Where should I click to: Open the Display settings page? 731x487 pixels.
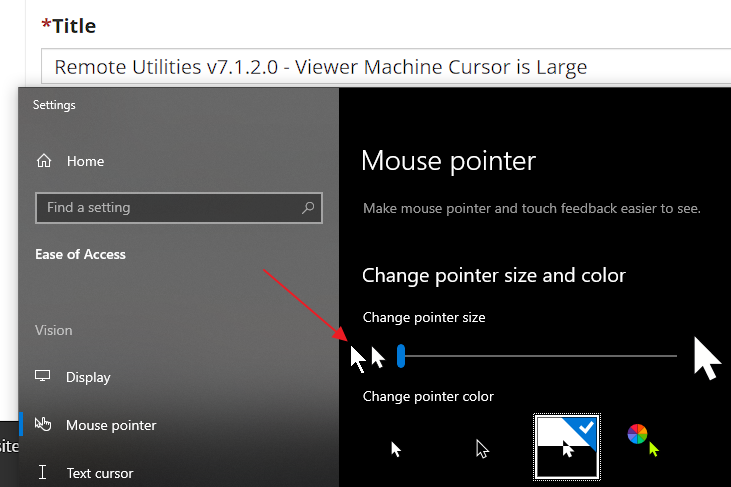(x=88, y=377)
